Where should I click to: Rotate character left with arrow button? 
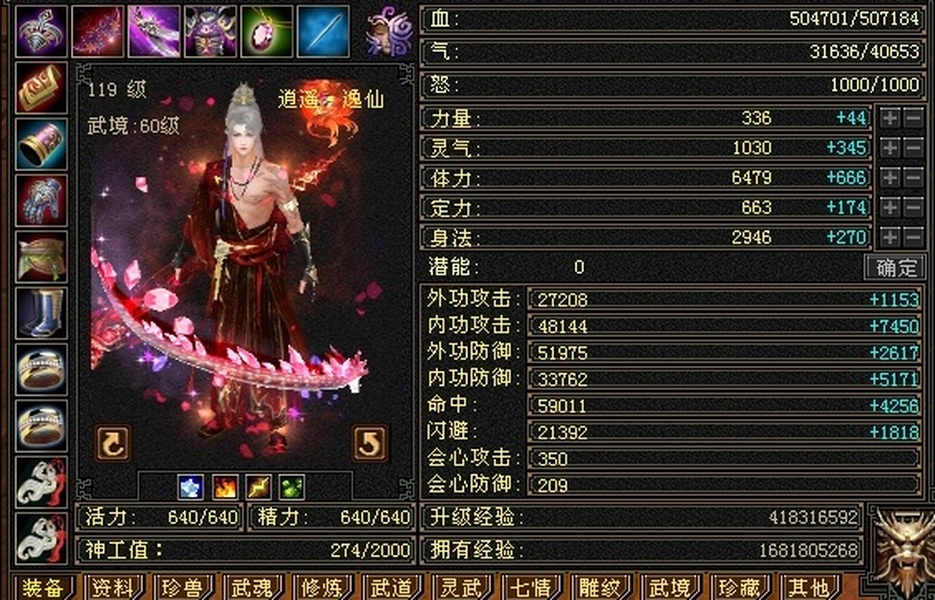click(113, 443)
